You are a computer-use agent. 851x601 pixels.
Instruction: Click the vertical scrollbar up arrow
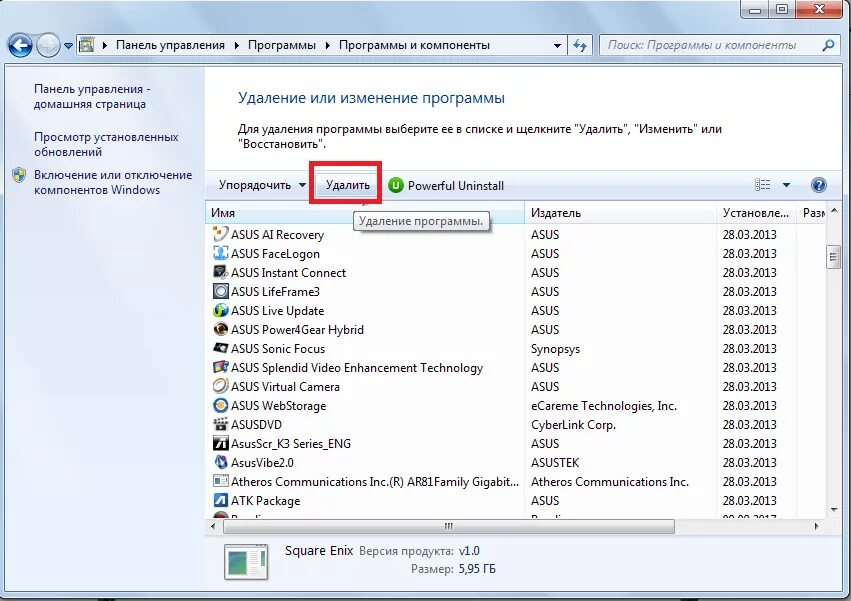[834, 211]
